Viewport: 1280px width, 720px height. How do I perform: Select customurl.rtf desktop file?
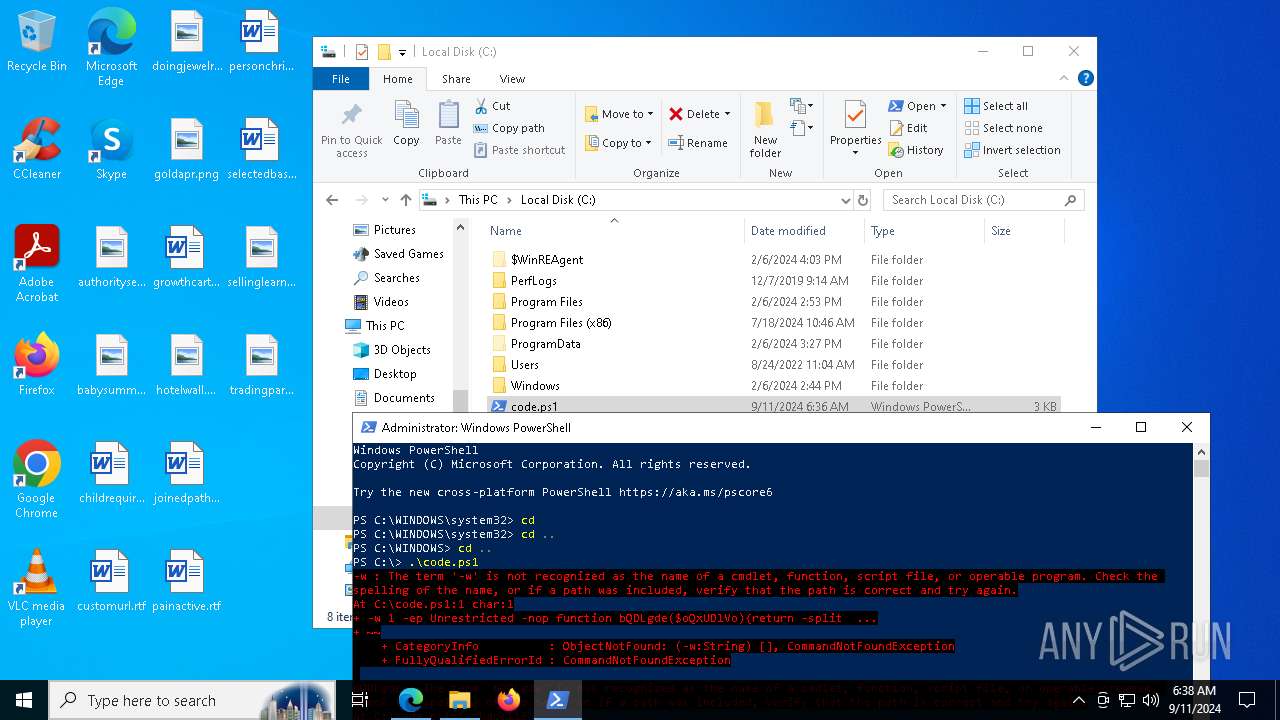[x=111, y=580]
